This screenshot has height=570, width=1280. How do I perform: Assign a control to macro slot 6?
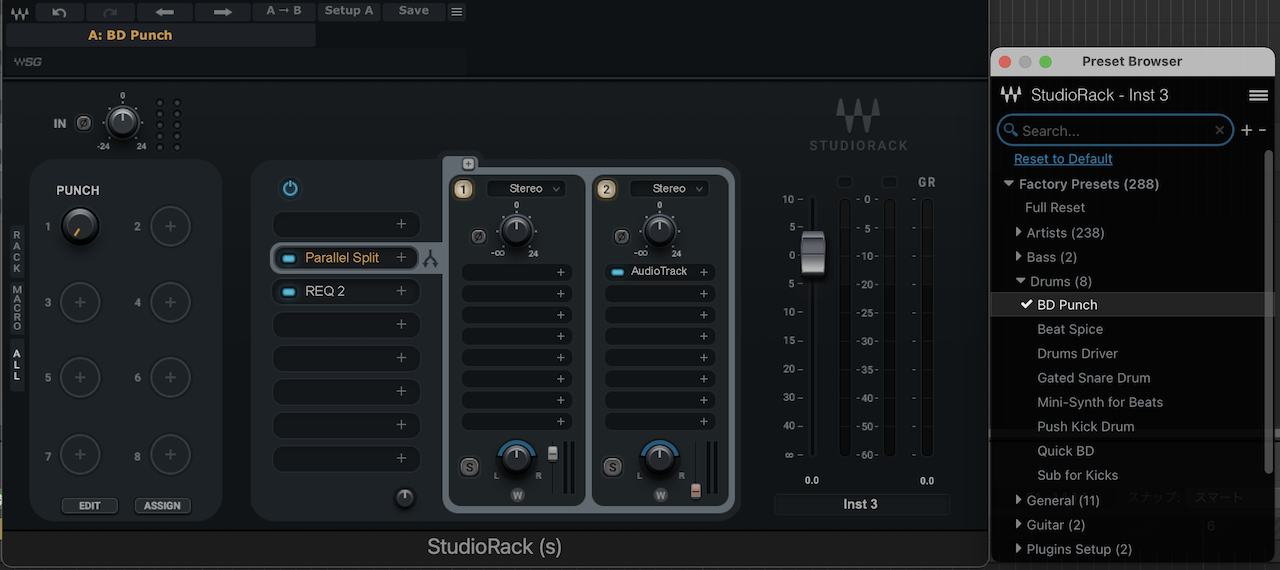click(170, 378)
